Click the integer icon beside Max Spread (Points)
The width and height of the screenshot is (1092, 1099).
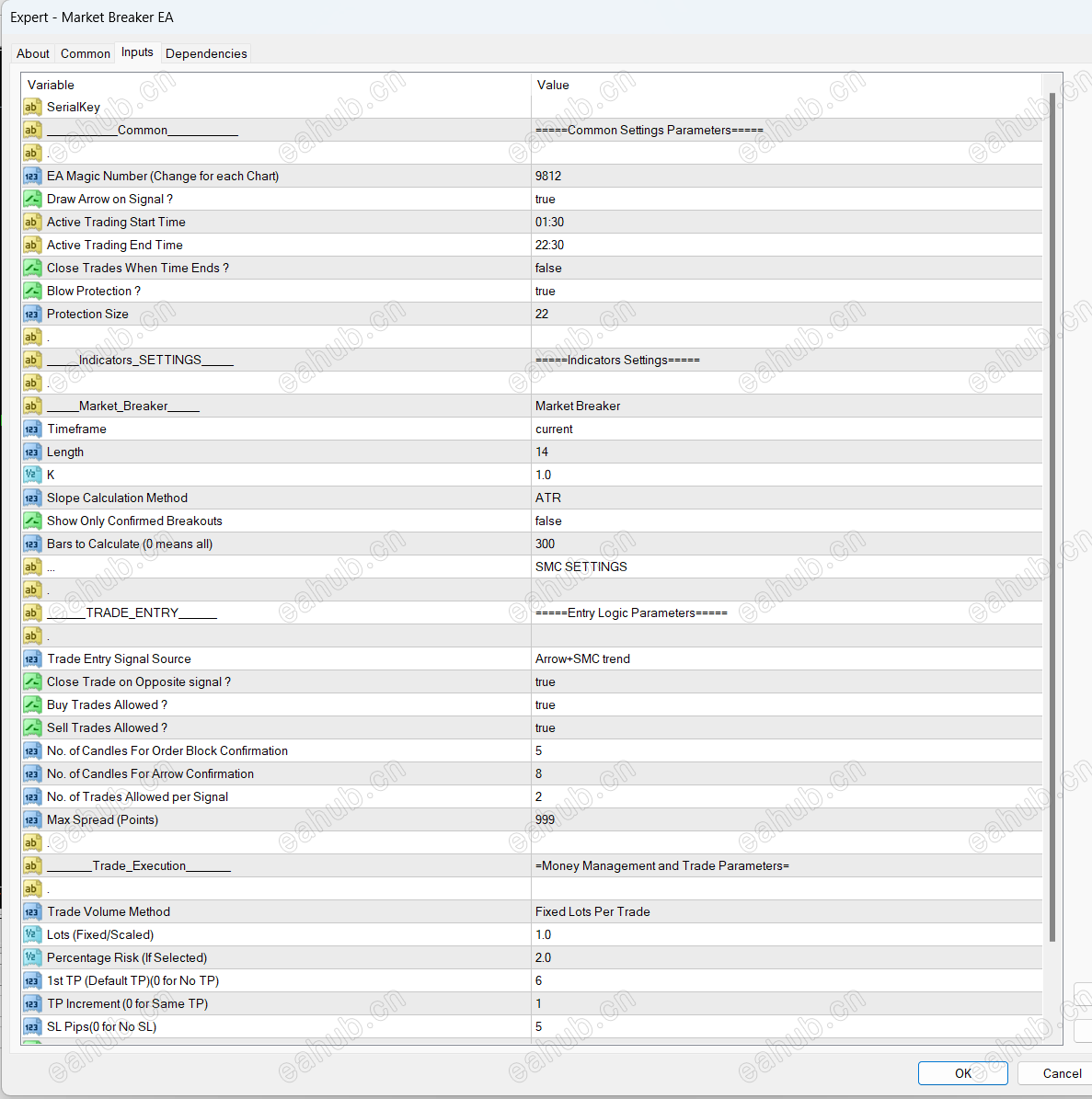[x=32, y=819]
